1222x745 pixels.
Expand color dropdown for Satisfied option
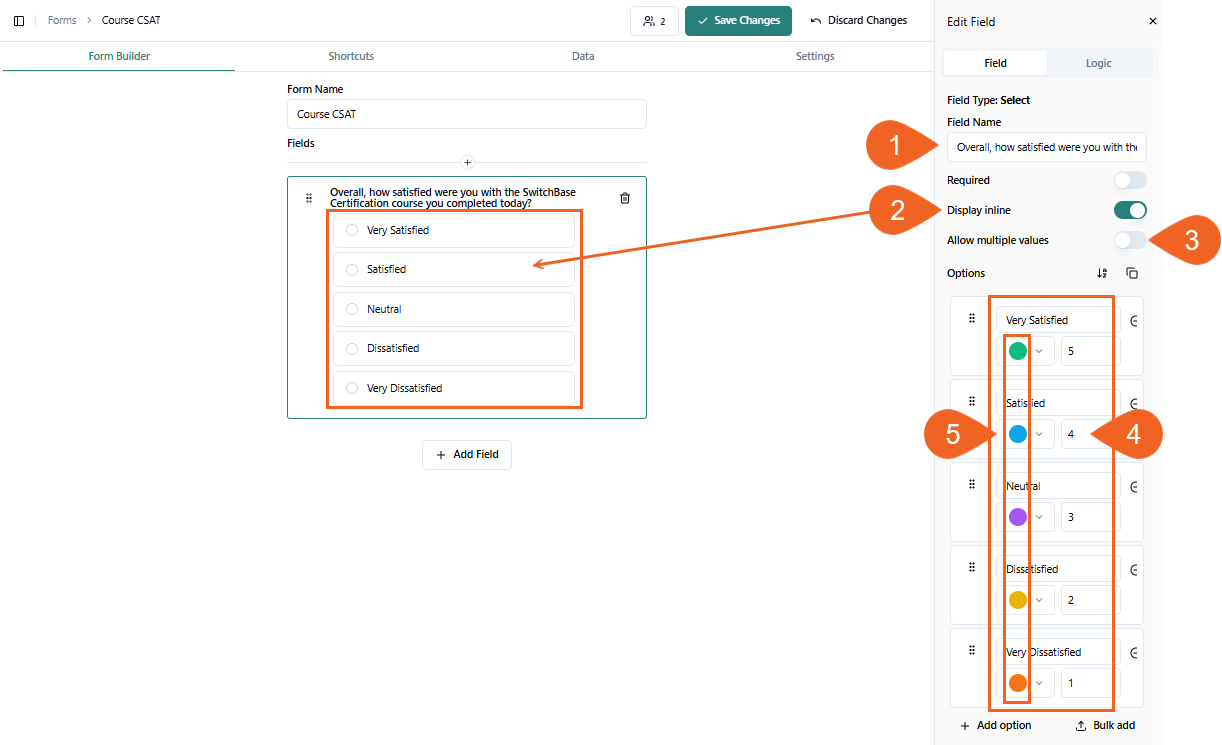tap(1039, 434)
